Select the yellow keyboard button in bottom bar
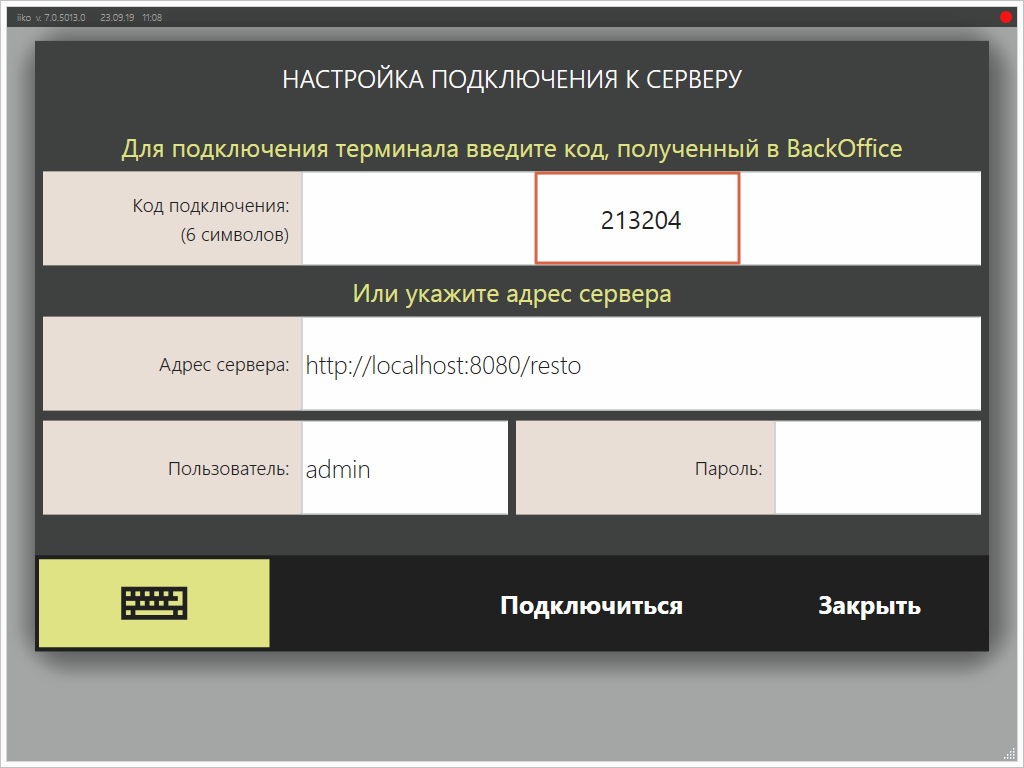Viewport: 1024px width, 768px height. pyautogui.click(x=153, y=602)
